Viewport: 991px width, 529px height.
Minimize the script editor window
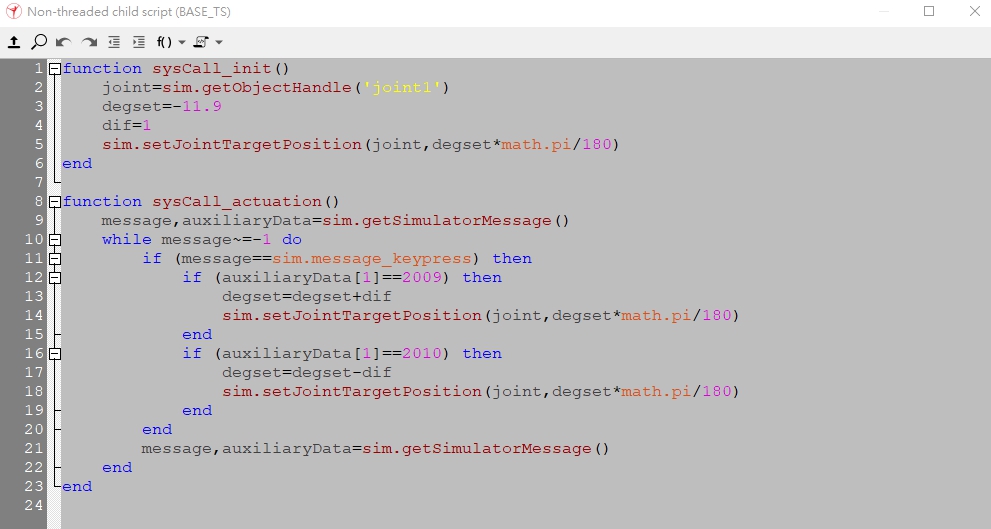pos(884,11)
